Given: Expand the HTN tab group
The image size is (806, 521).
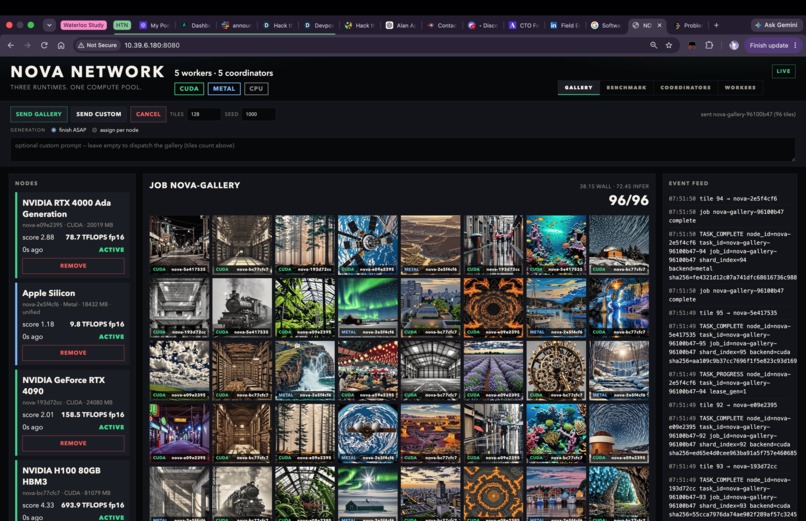Looking at the screenshot, I should click(x=122, y=25).
